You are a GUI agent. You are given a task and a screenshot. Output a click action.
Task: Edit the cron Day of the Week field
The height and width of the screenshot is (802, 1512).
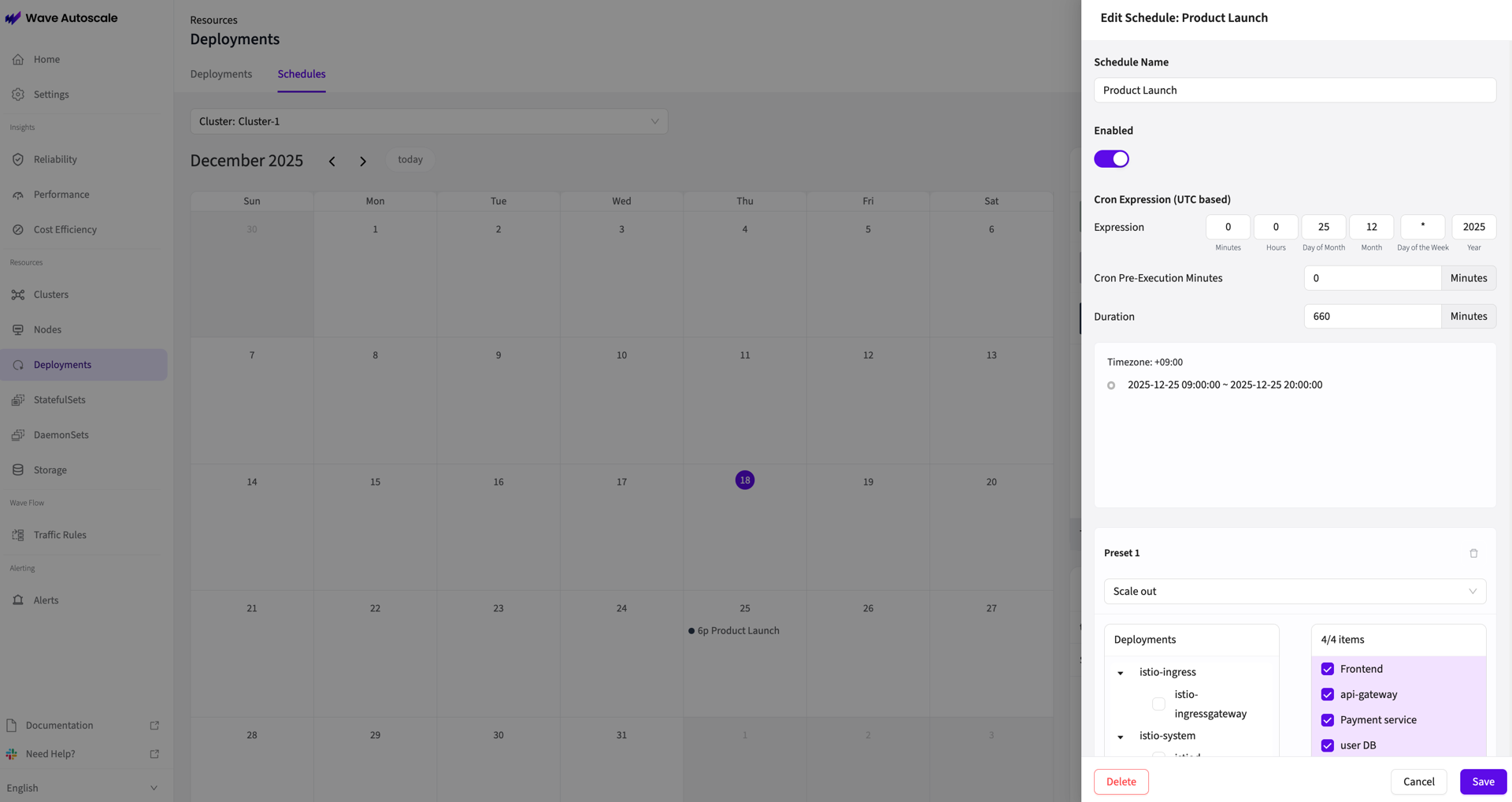1422,227
